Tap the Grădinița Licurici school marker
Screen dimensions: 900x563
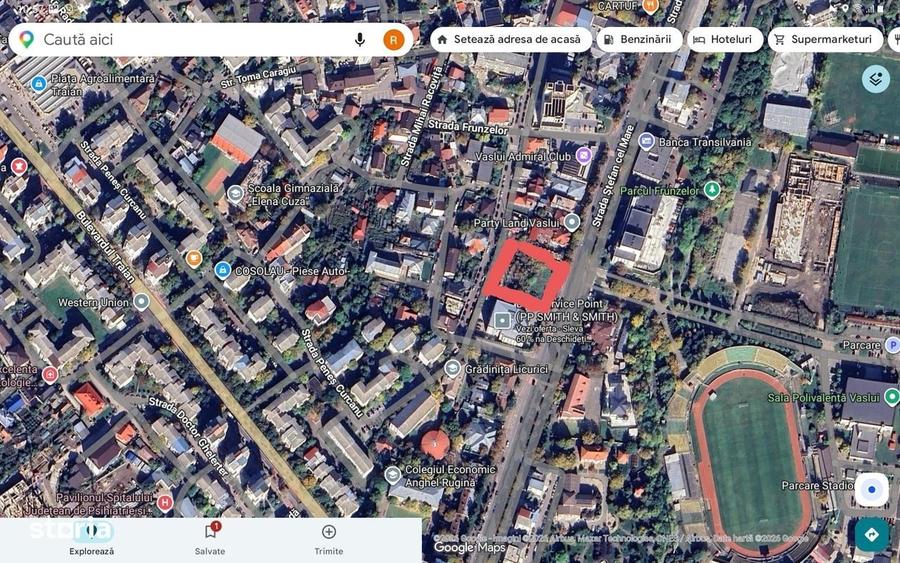pyautogui.click(x=453, y=368)
